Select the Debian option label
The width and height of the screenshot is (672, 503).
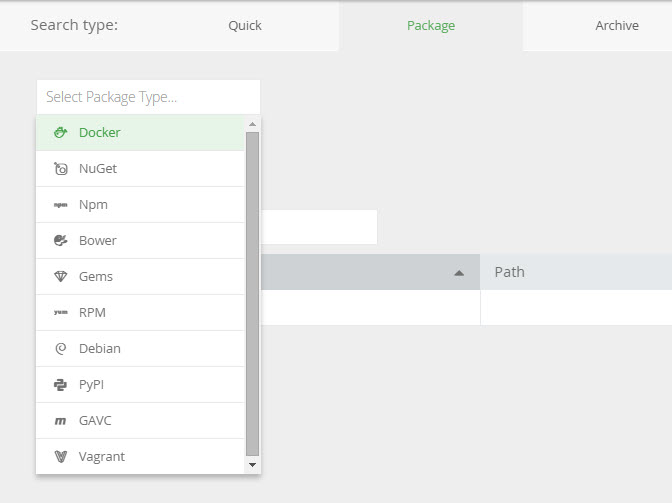click(x=100, y=348)
